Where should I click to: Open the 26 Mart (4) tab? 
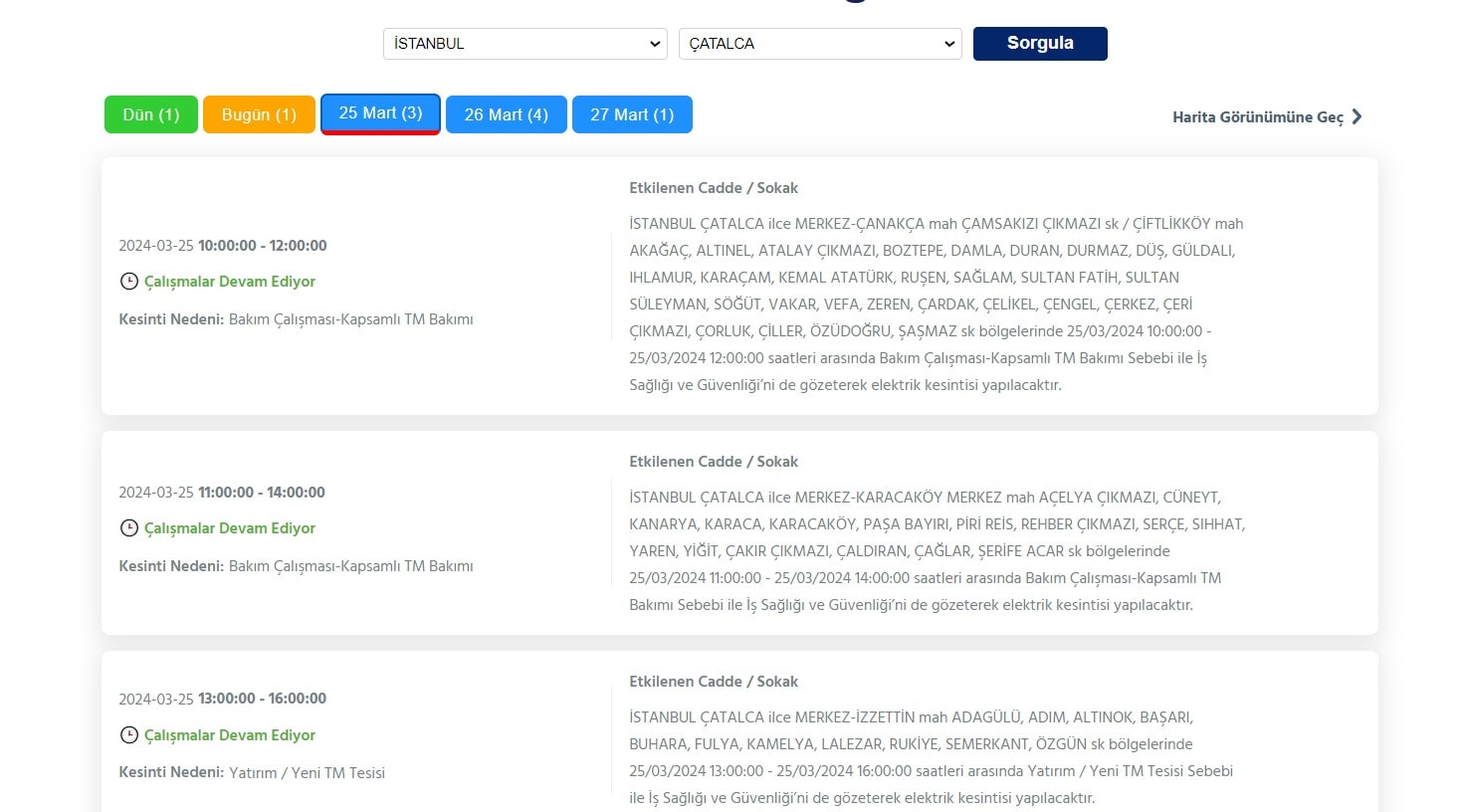click(506, 114)
